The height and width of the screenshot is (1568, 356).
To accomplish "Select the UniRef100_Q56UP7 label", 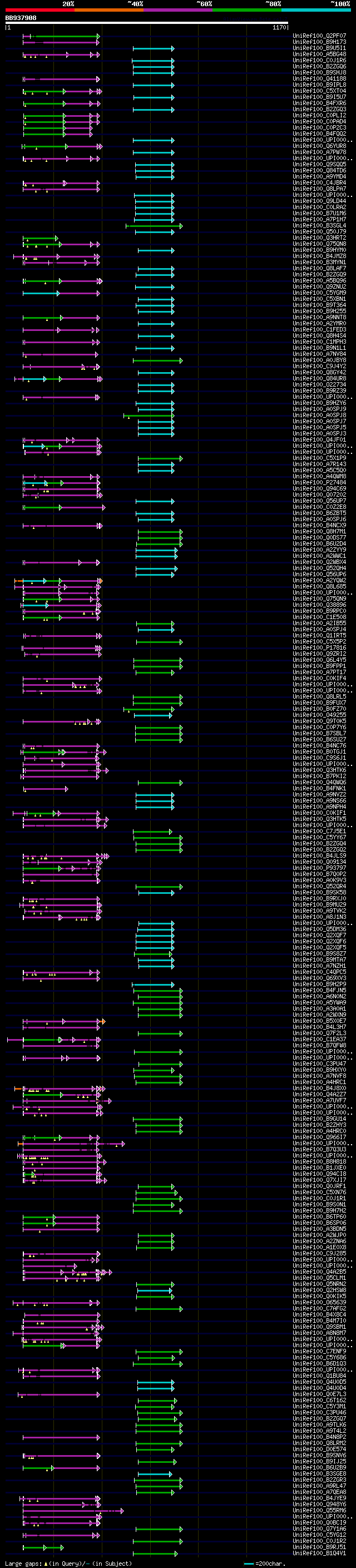I will [x=319, y=501].
